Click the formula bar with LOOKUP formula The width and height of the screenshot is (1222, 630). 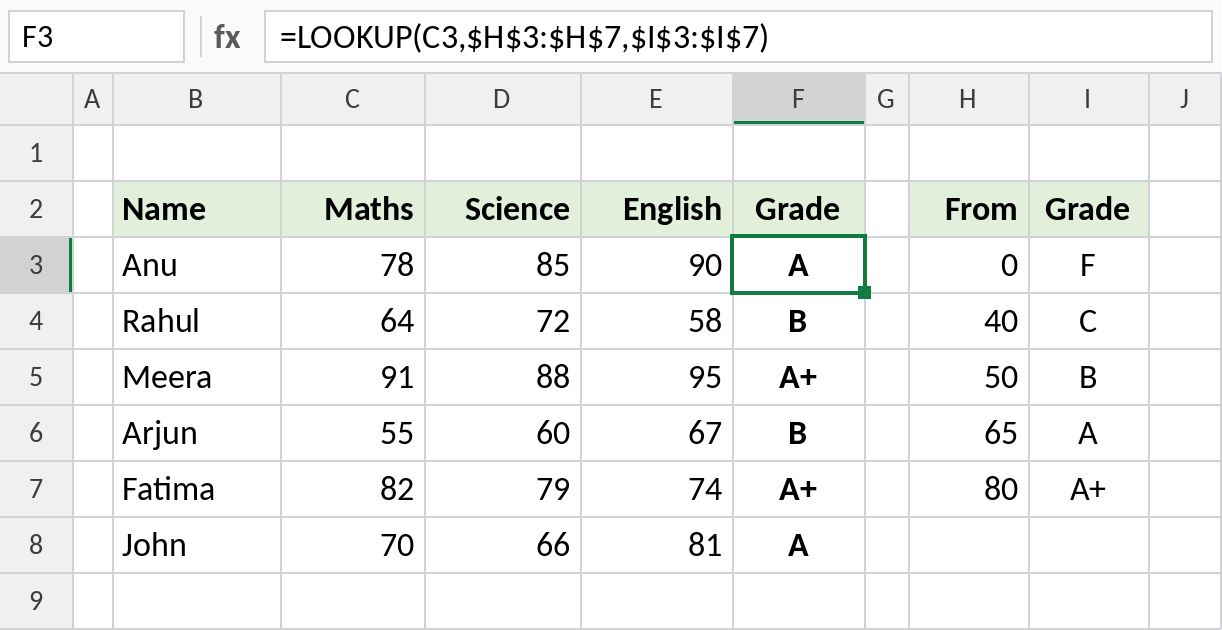click(x=738, y=37)
